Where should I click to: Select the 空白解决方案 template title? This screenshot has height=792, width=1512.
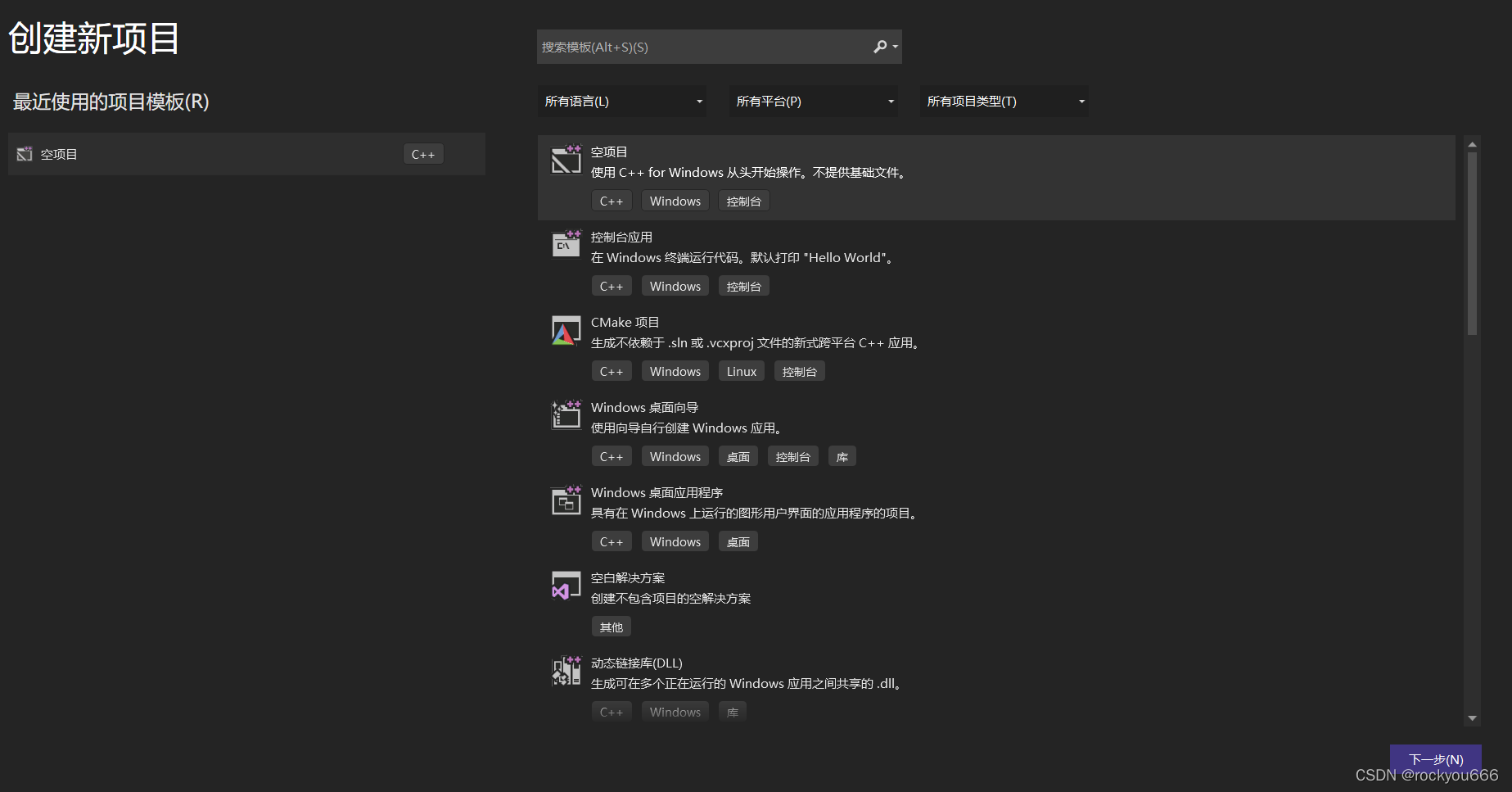click(628, 577)
